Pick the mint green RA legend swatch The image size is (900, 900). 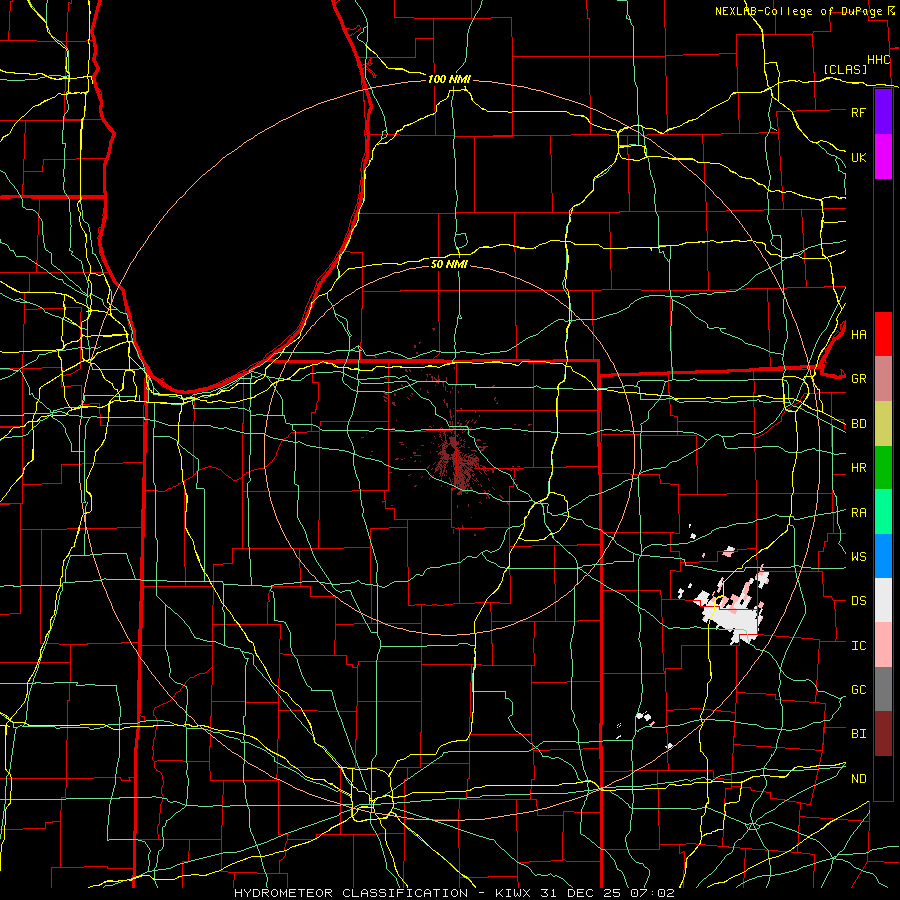point(883,512)
